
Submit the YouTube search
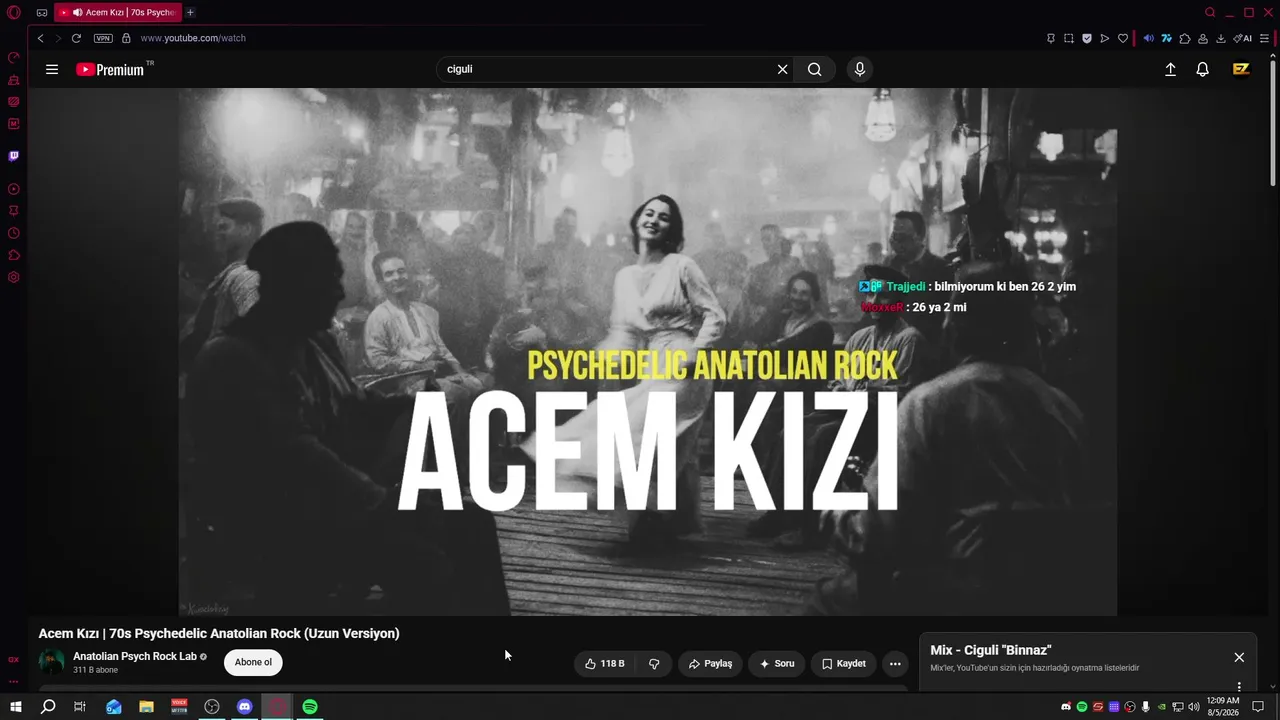[x=815, y=69]
